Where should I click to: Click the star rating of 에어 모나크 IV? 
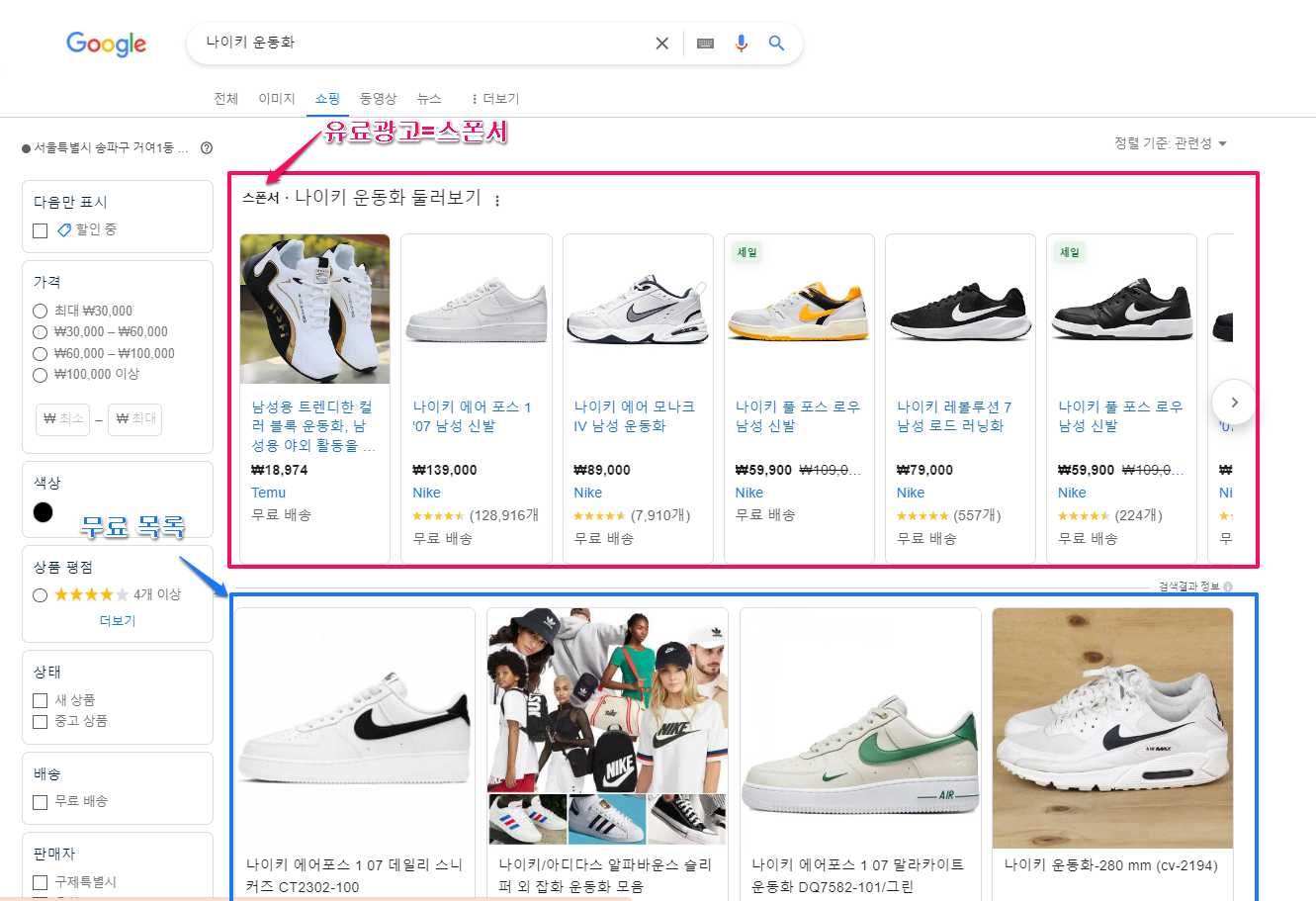599,516
